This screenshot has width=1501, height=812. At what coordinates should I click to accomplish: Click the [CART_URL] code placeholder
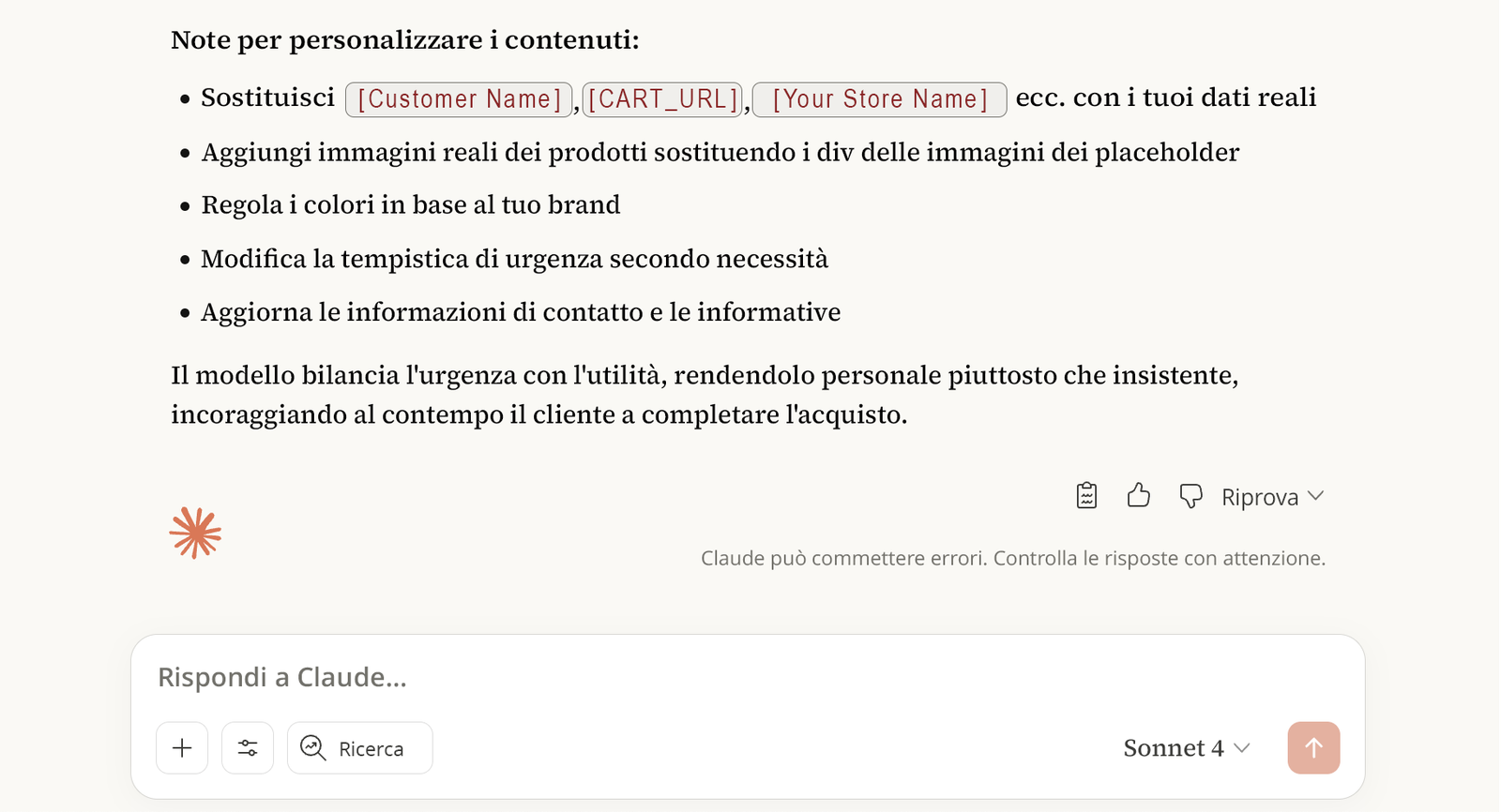tap(662, 99)
